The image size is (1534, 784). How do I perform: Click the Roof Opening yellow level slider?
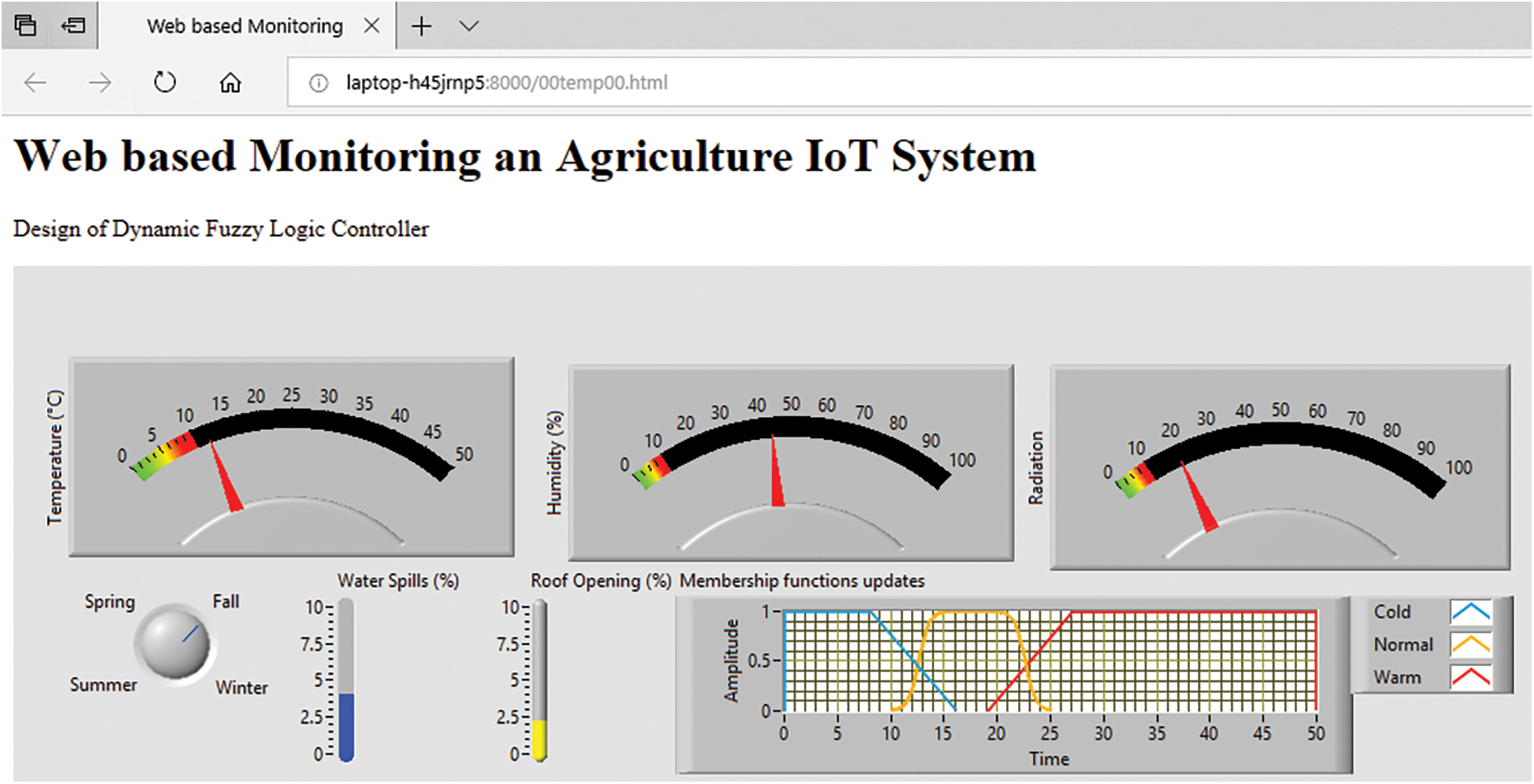pyautogui.click(x=539, y=739)
